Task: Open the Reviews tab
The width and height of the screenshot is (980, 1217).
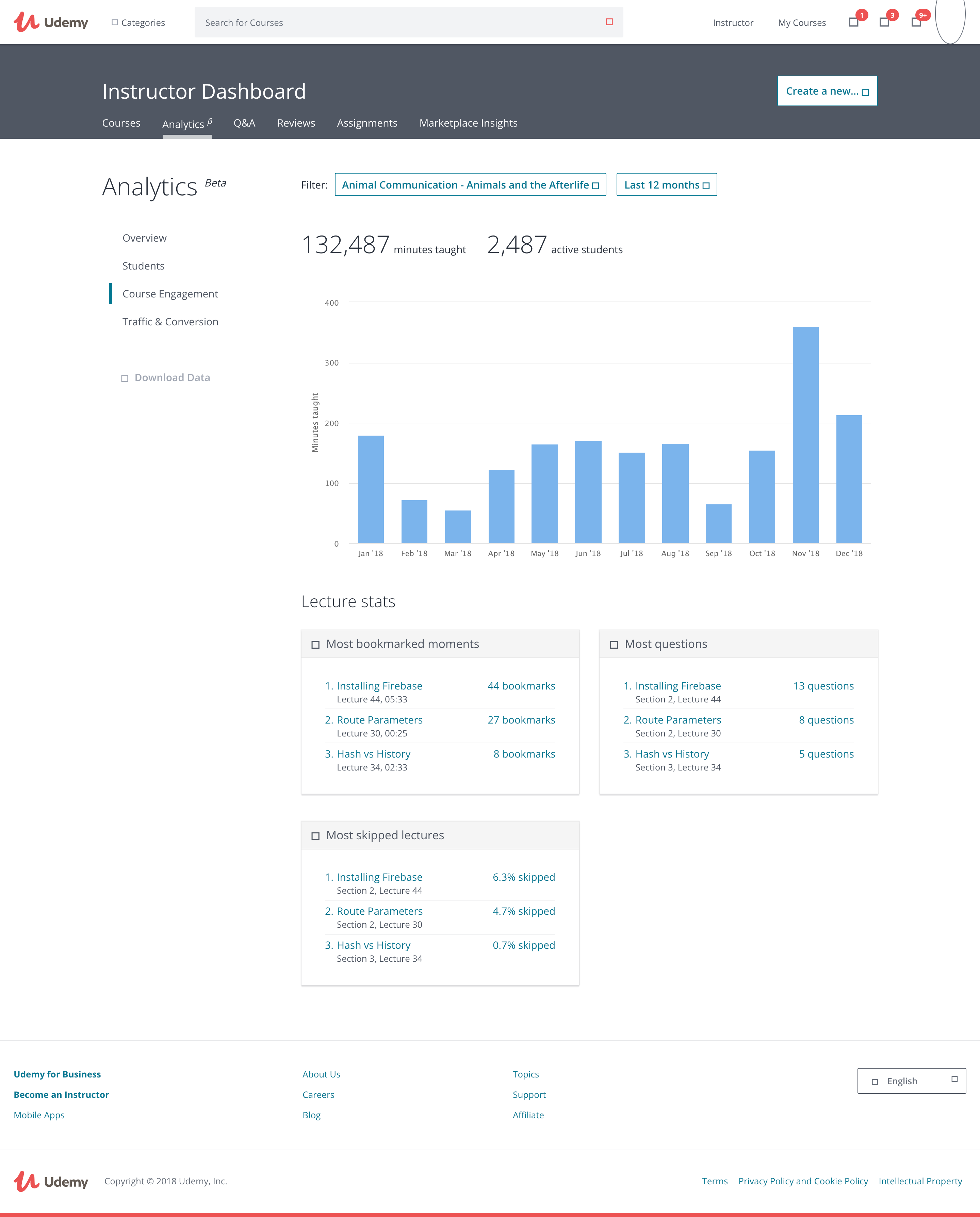Action: (296, 123)
